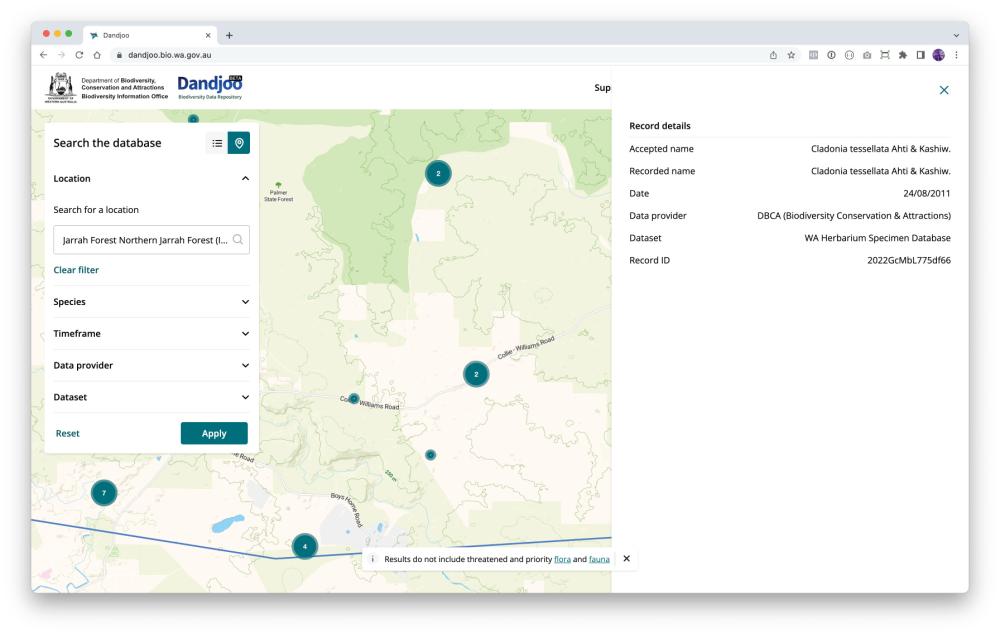Open the browser profile avatar
The image size is (1000, 634).
(938, 55)
